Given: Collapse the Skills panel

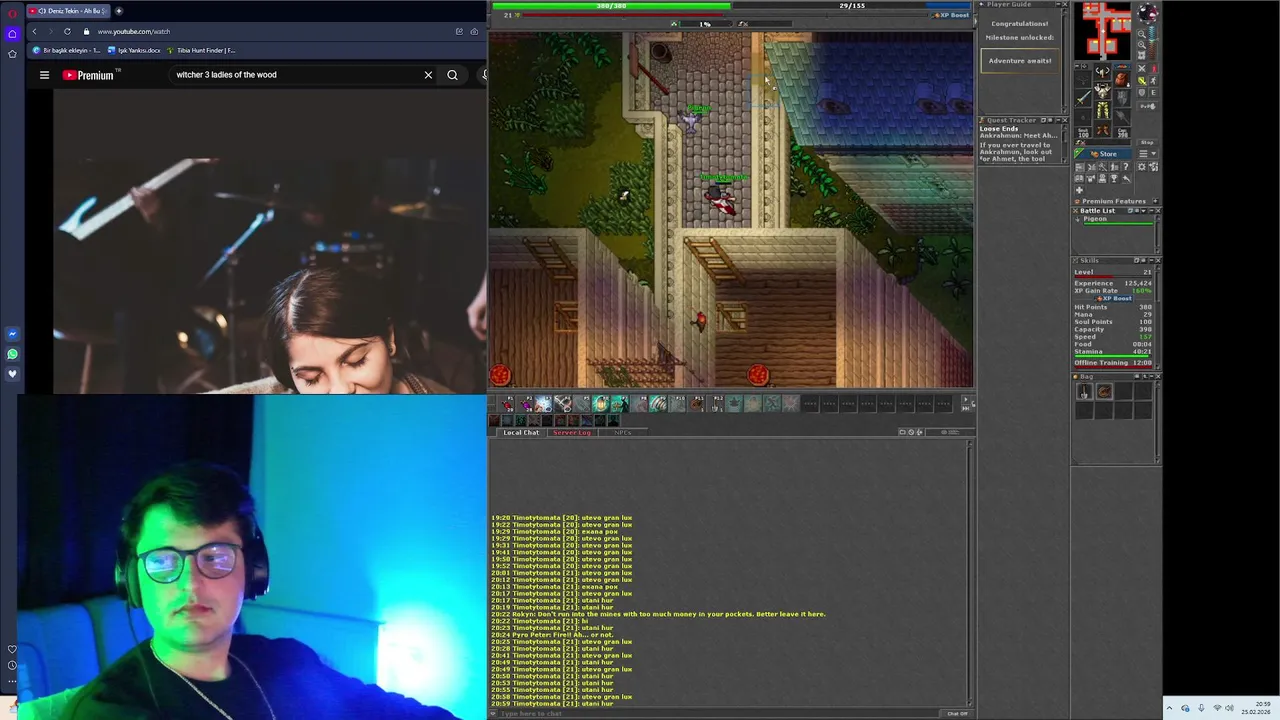Looking at the screenshot, I should [x=1151, y=261].
